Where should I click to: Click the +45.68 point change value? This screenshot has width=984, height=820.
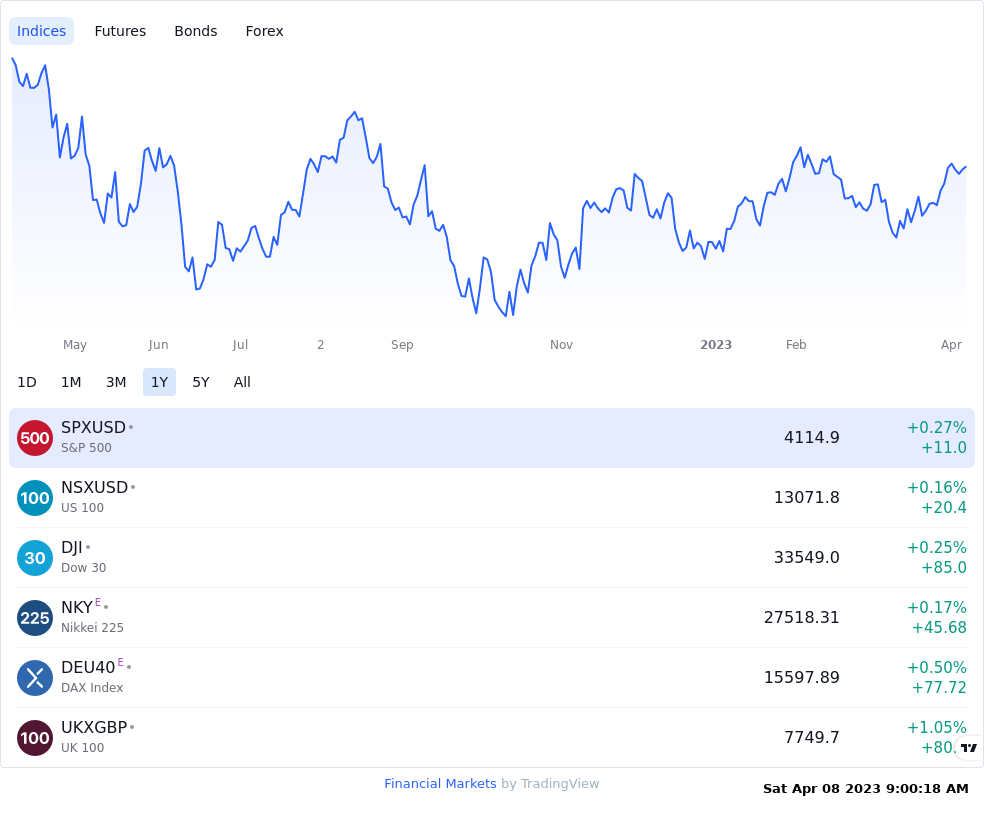(x=939, y=627)
